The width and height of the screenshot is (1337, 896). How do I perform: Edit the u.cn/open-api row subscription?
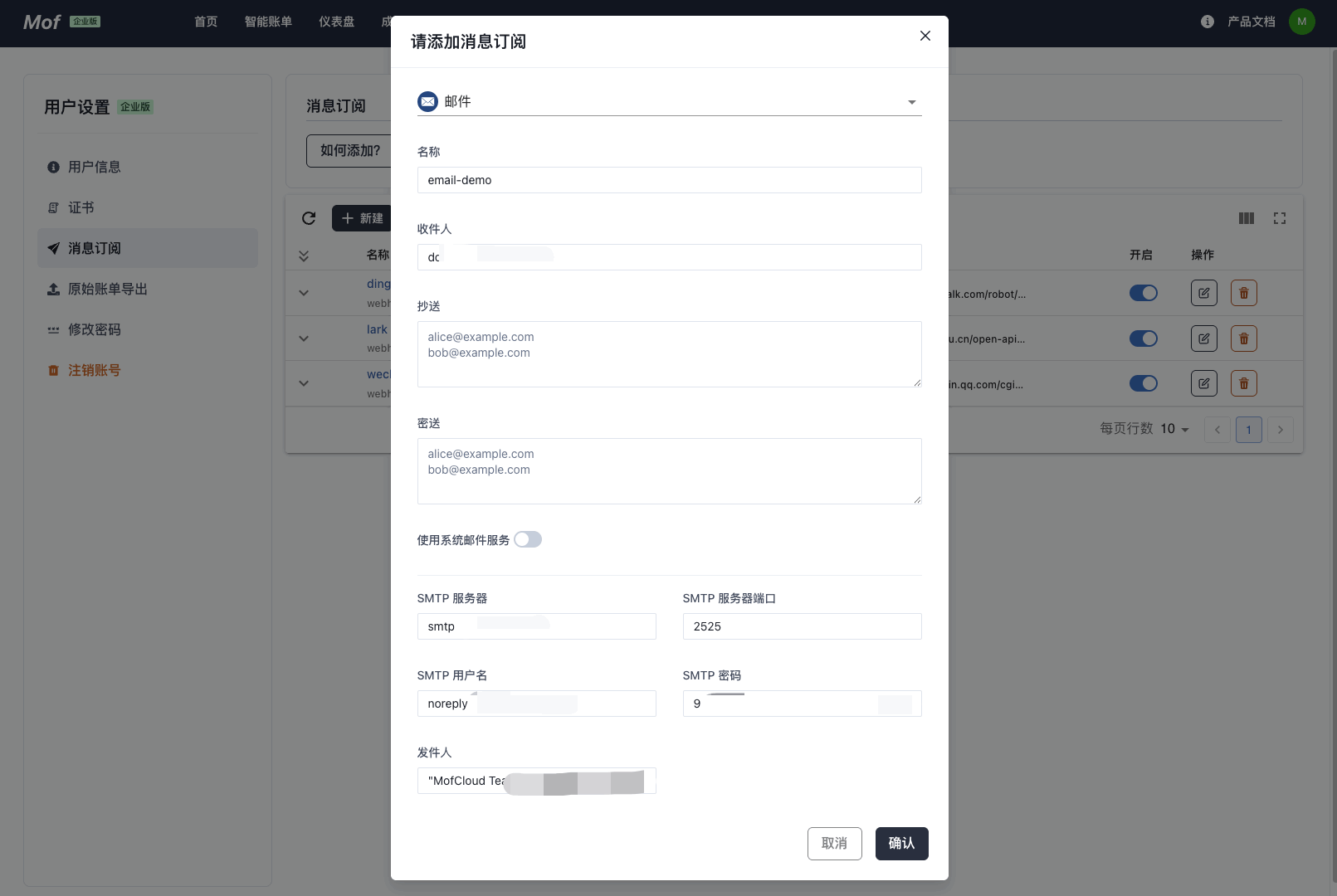1204,338
